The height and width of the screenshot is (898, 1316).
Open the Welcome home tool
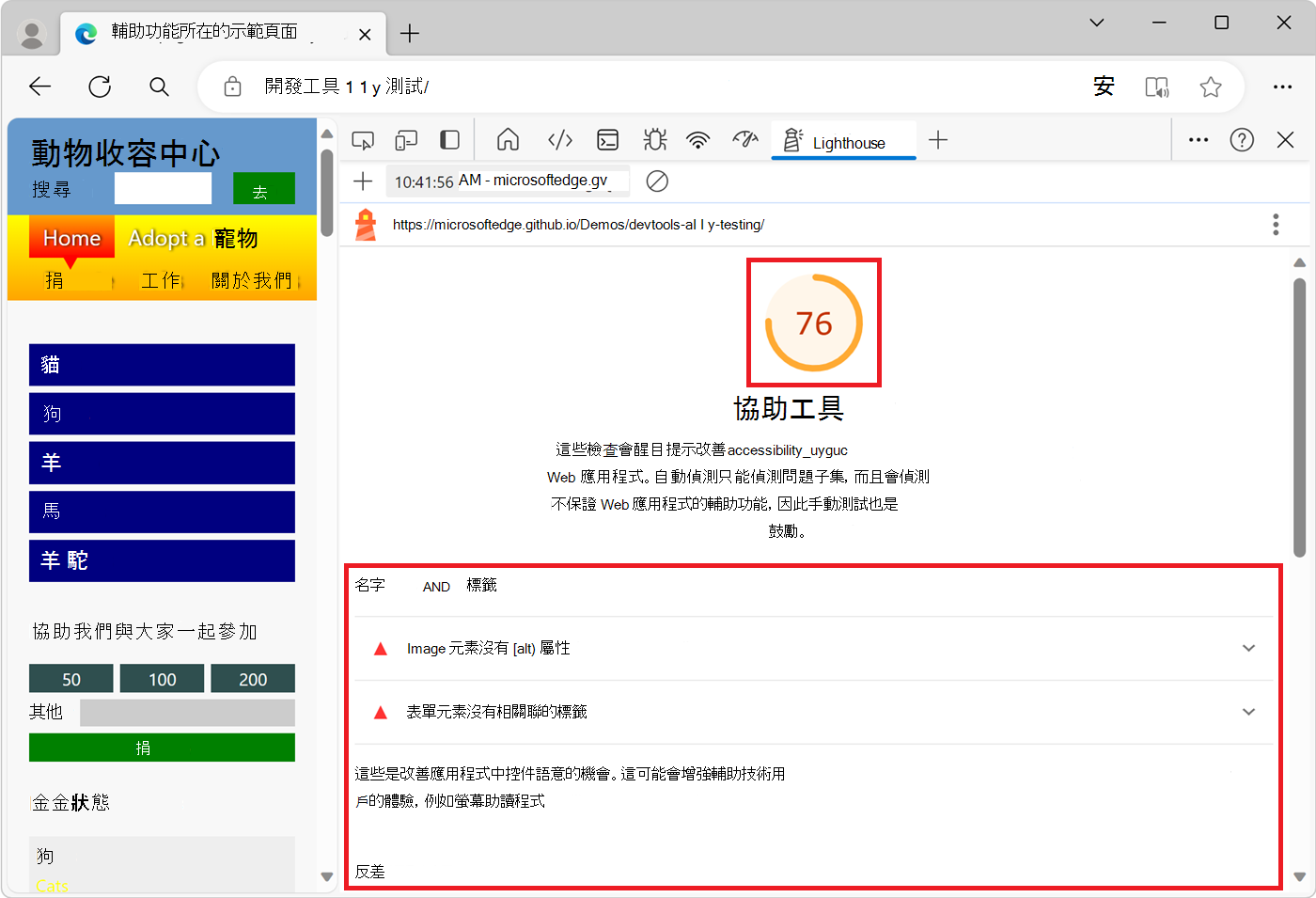pyautogui.click(x=508, y=139)
